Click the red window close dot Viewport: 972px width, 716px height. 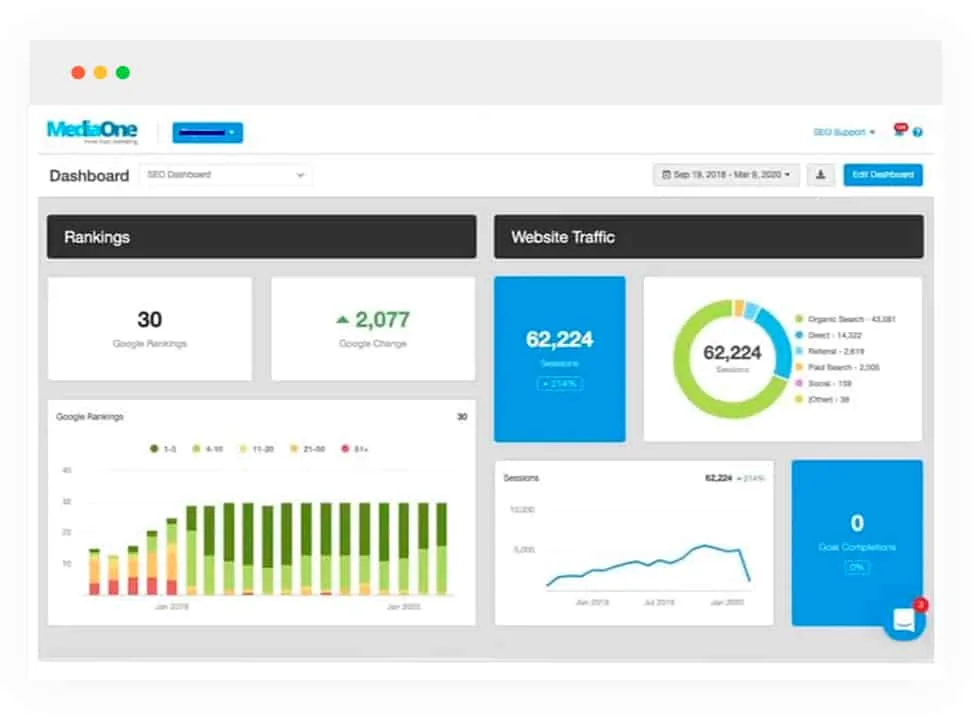[78, 73]
